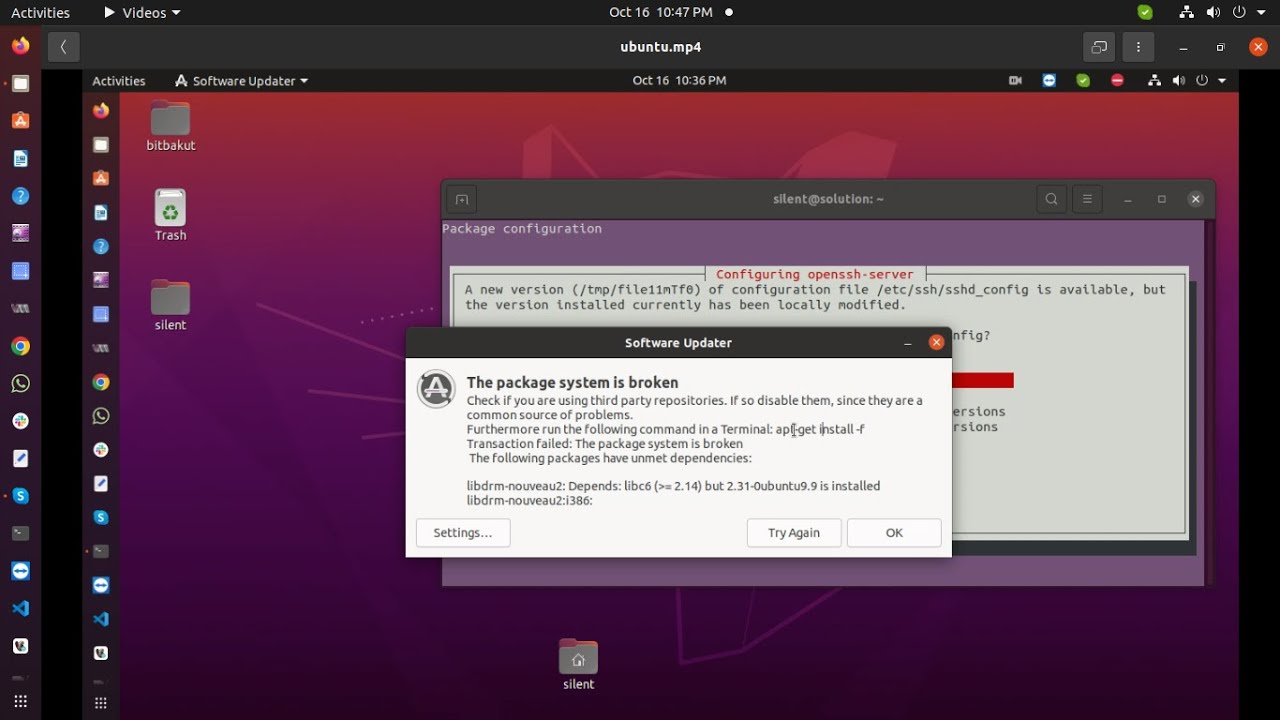Viewport: 1280px width, 720px height.
Task: Open the Terminal icon in the video's dock
Action: point(100,551)
